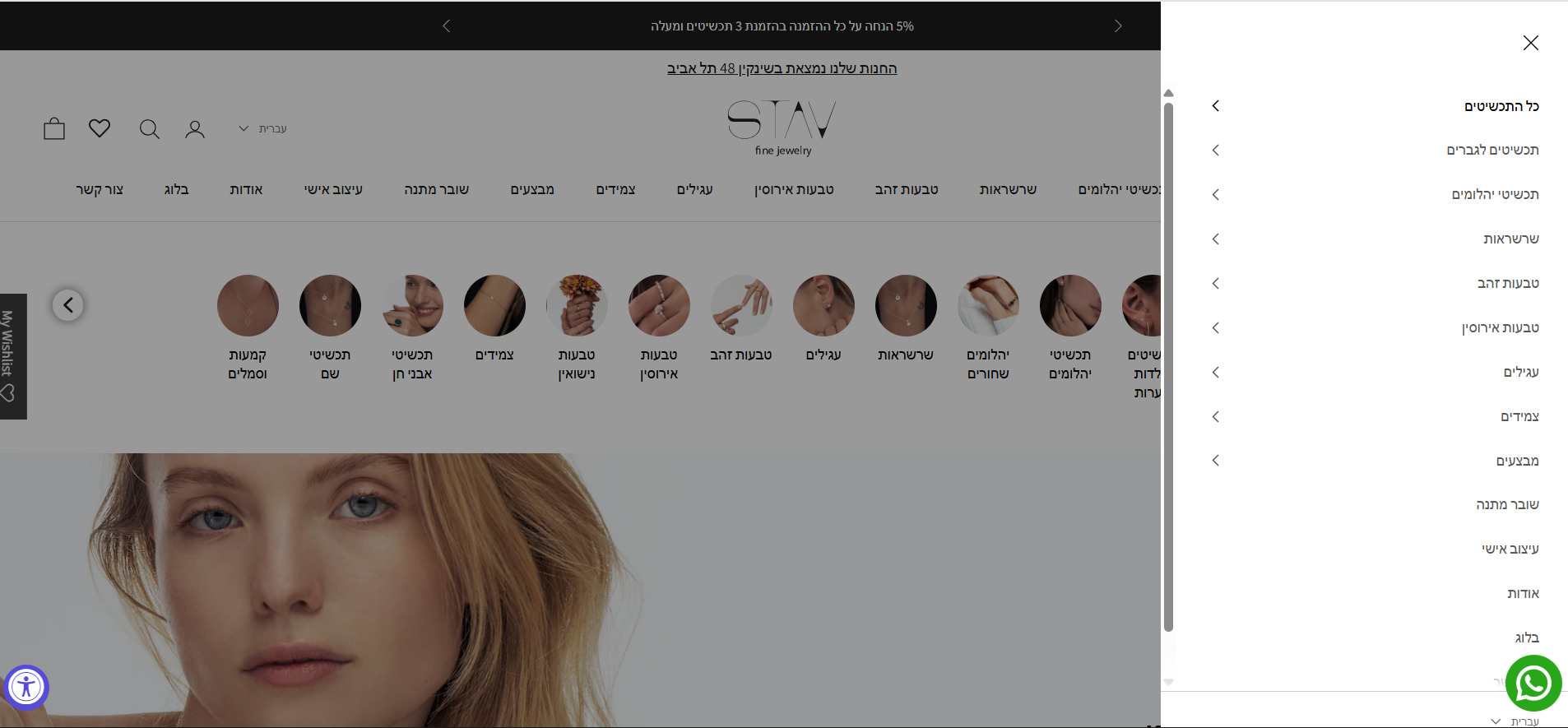Click the heart wishlist icon in header
Image resolution: width=1568 pixels, height=728 pixels.
[100, 128]
